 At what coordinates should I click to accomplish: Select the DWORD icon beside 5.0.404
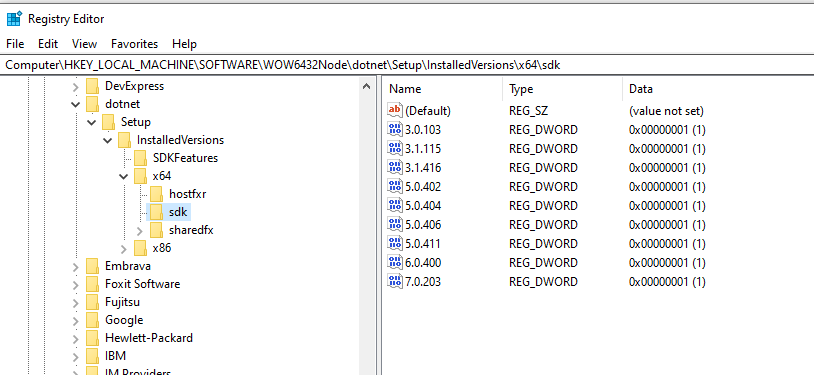tap(395, 206)
